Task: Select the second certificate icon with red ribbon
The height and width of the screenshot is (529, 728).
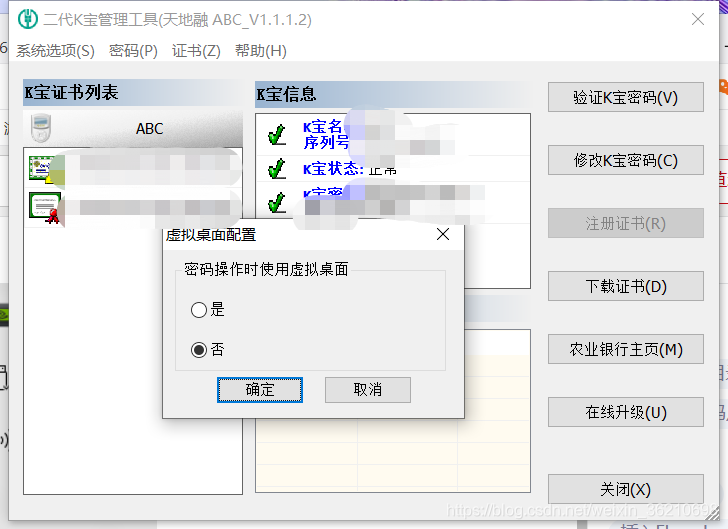Action: [x=46, y=207]
